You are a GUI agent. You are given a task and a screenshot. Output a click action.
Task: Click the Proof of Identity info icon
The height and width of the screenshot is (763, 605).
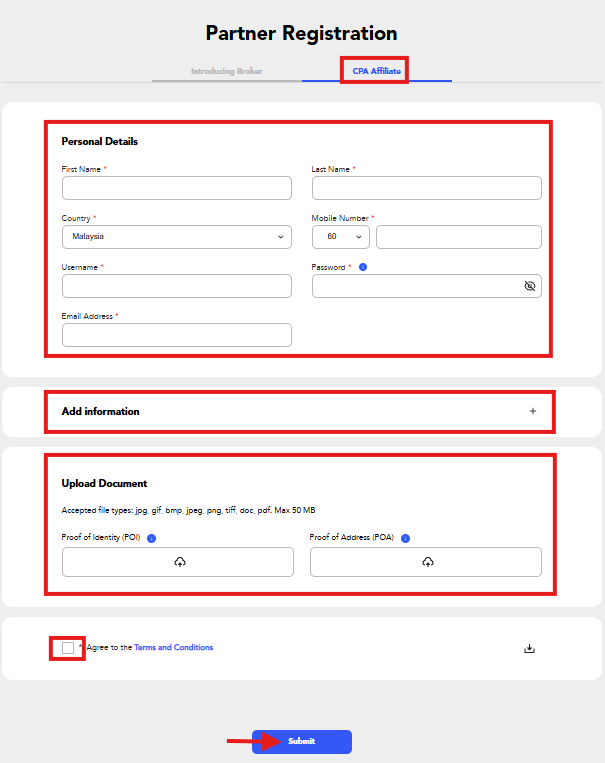151,538
